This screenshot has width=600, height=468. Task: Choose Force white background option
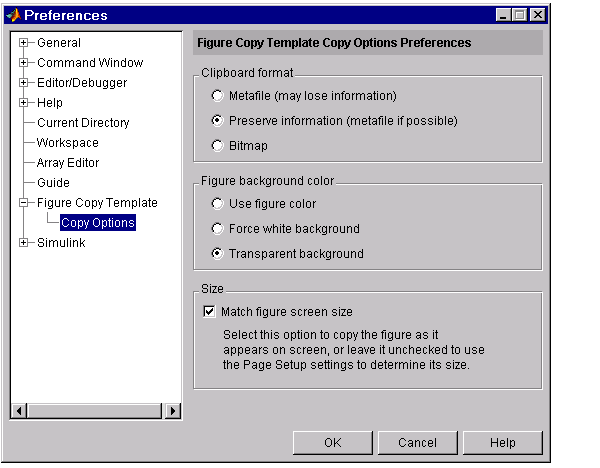click(x=218, y=229)
